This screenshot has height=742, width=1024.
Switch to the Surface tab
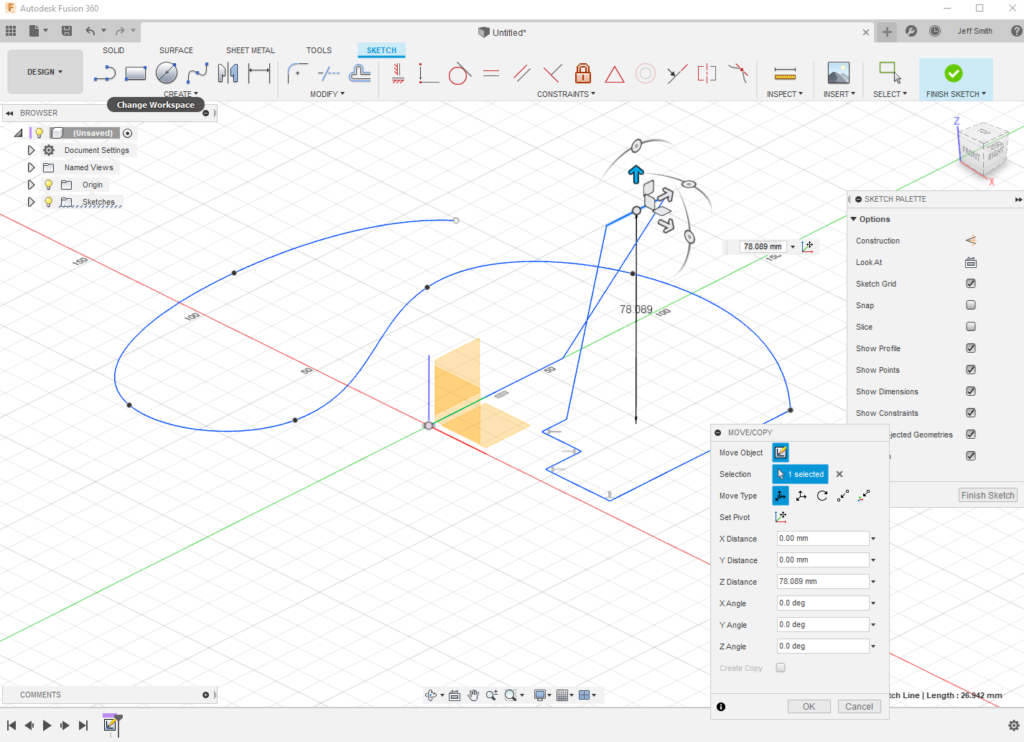[x=176, y=50]
